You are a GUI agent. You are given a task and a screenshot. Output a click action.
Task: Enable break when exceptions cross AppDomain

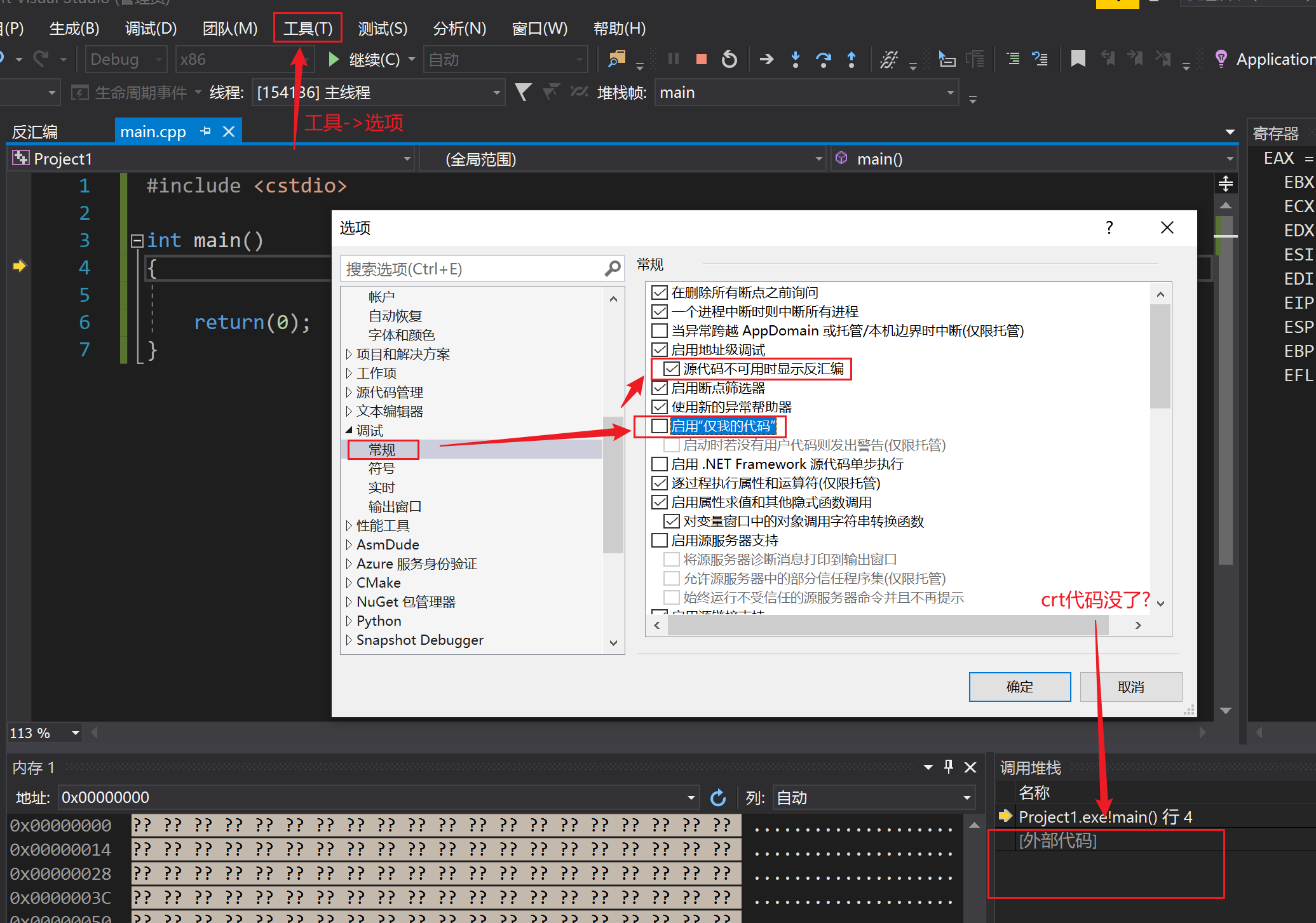pyautogui.click(x=660, y=331)
